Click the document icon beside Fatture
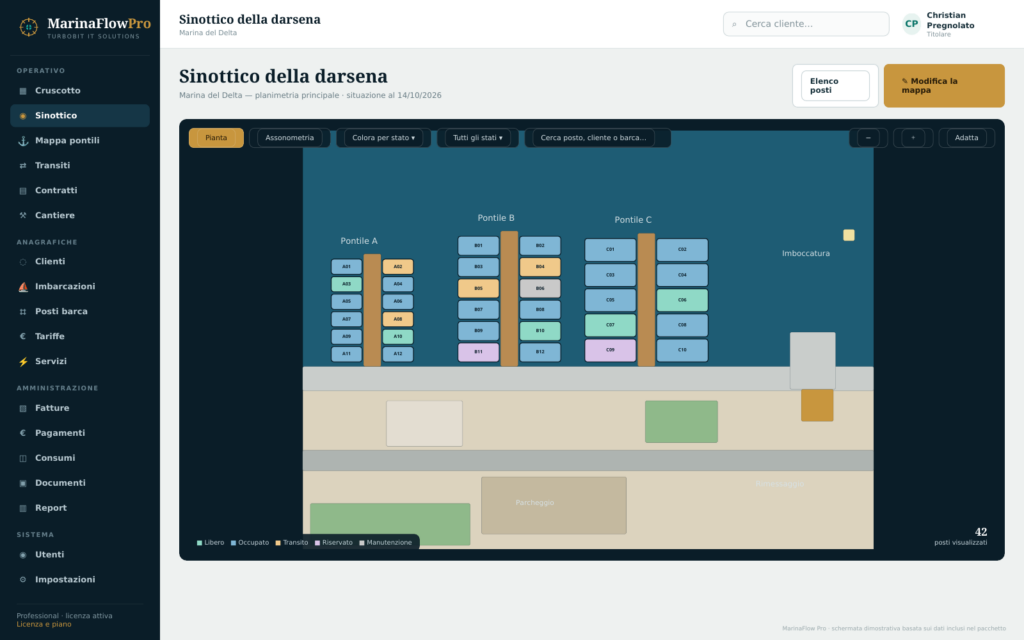The width and height of the screenshot is (1024, 640). [x=23, y=408]
